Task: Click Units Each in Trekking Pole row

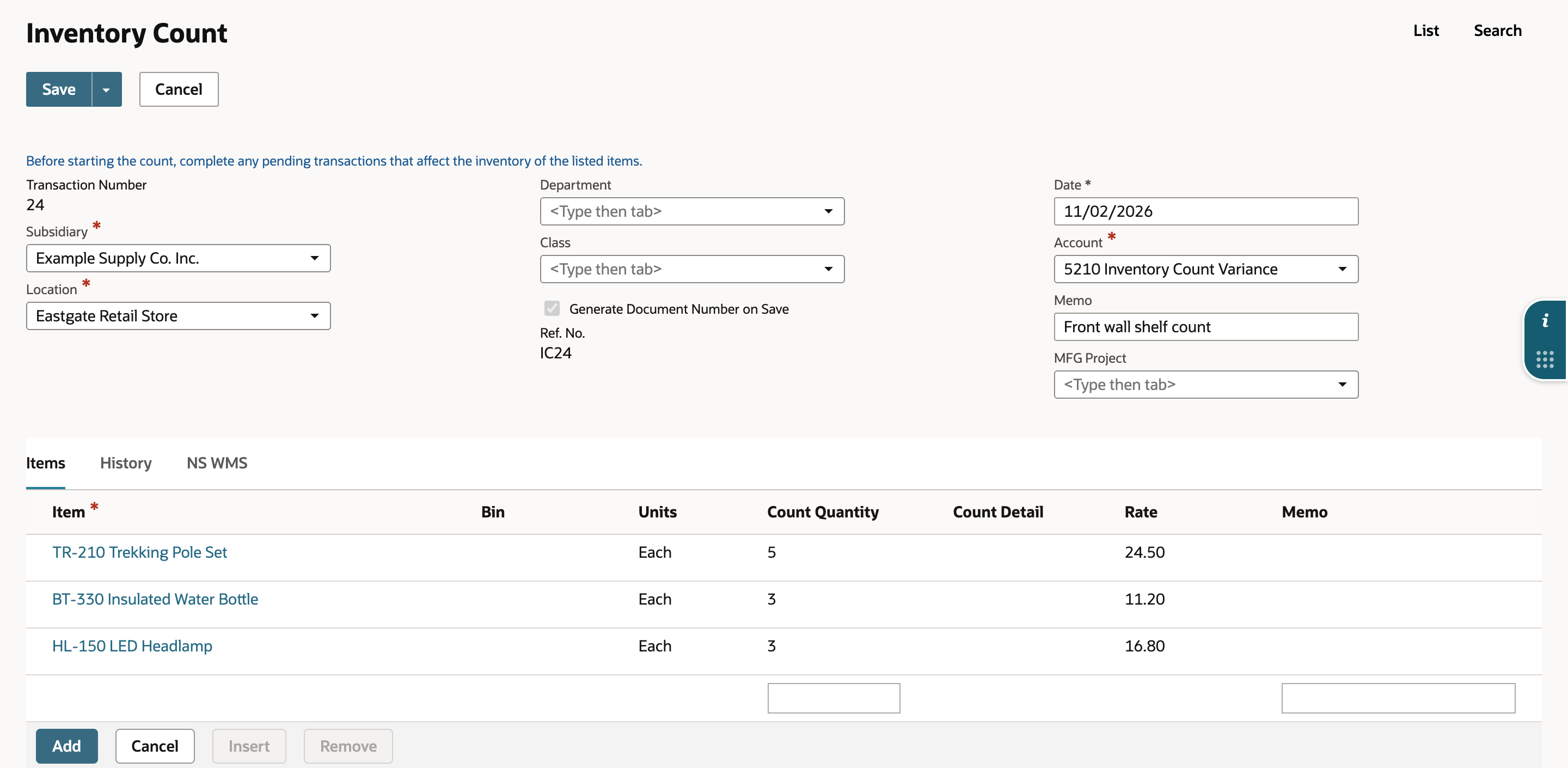Action: (654, 552)
